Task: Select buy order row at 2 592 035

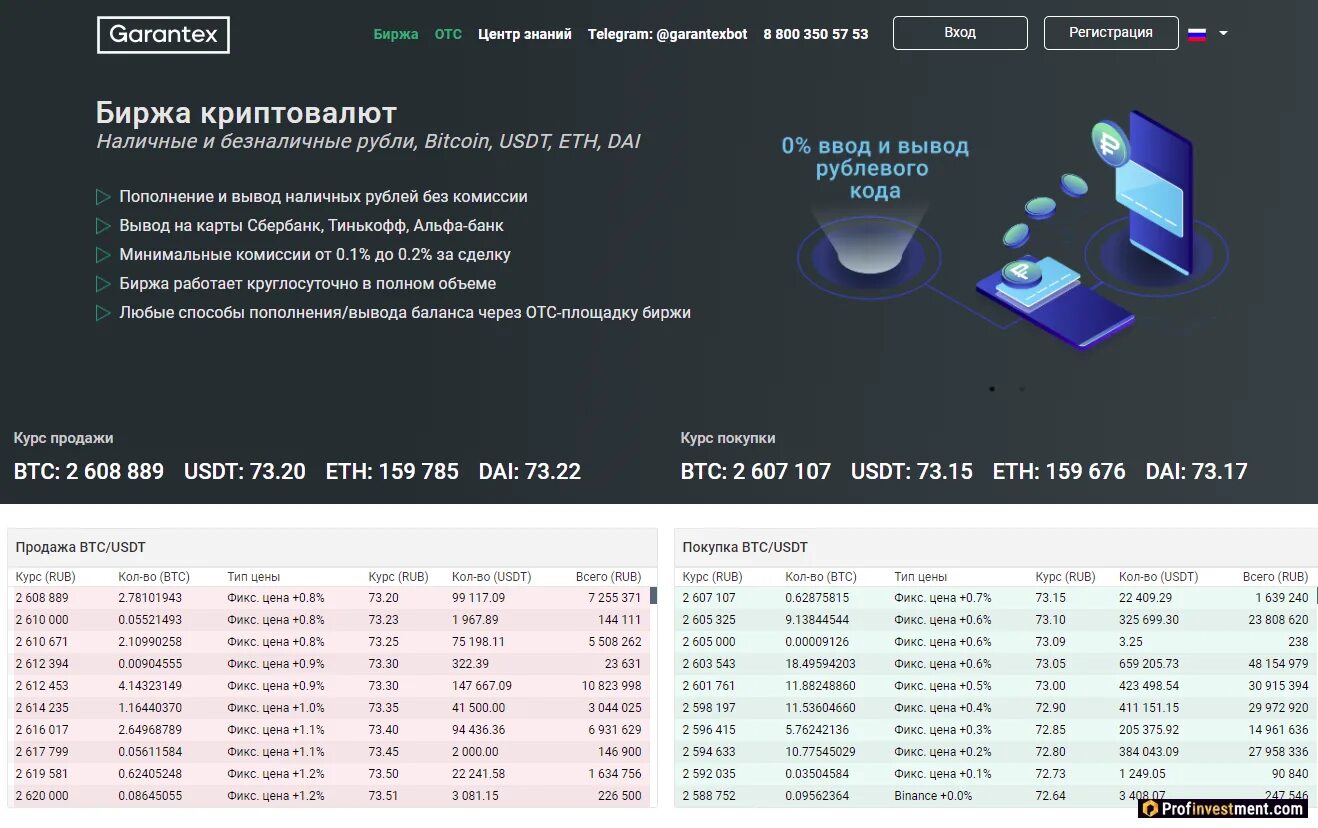Action: [996, 774]
